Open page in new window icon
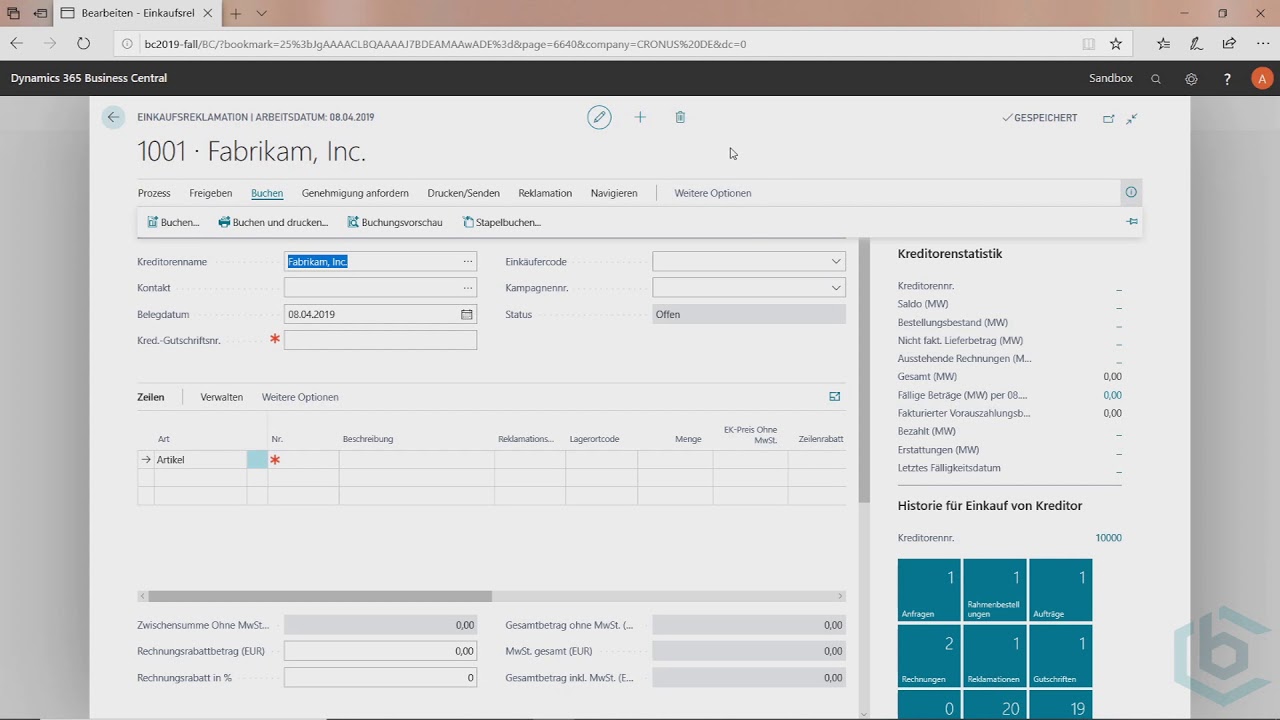The image size is (1280, 720). (1108, 118)
